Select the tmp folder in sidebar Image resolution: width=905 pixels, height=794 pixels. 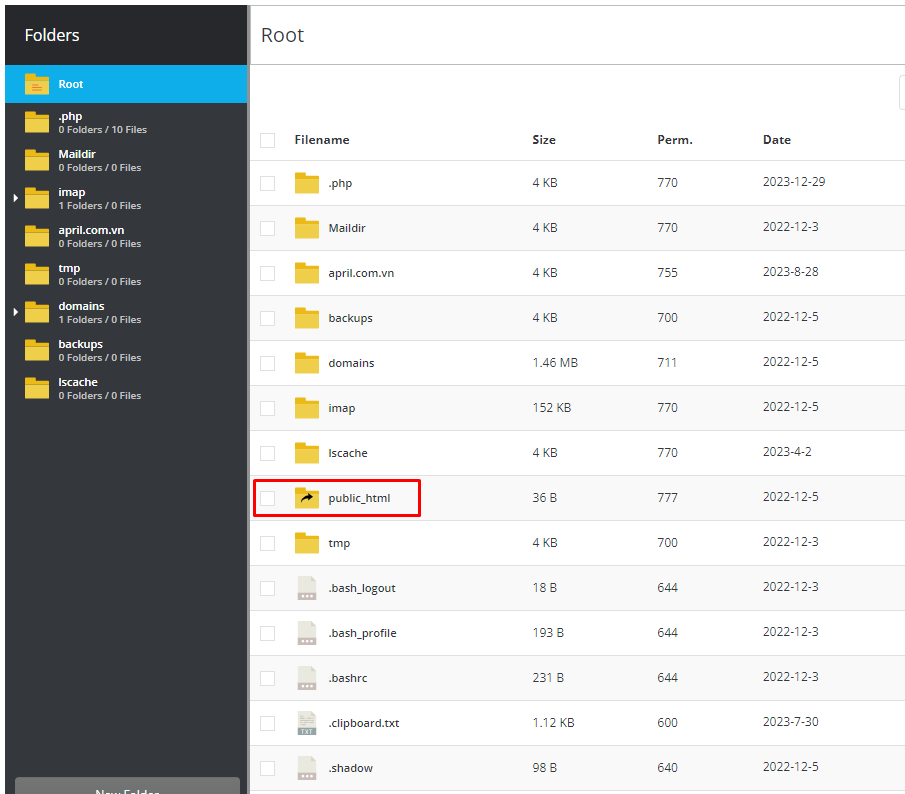69,268
